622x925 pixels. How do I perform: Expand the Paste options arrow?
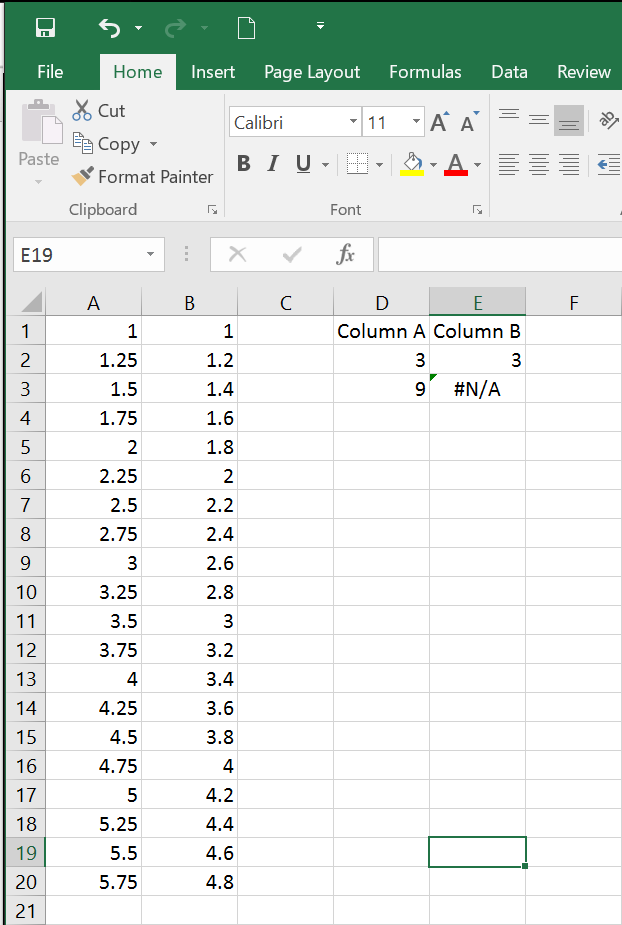click(x=38, y=182)
